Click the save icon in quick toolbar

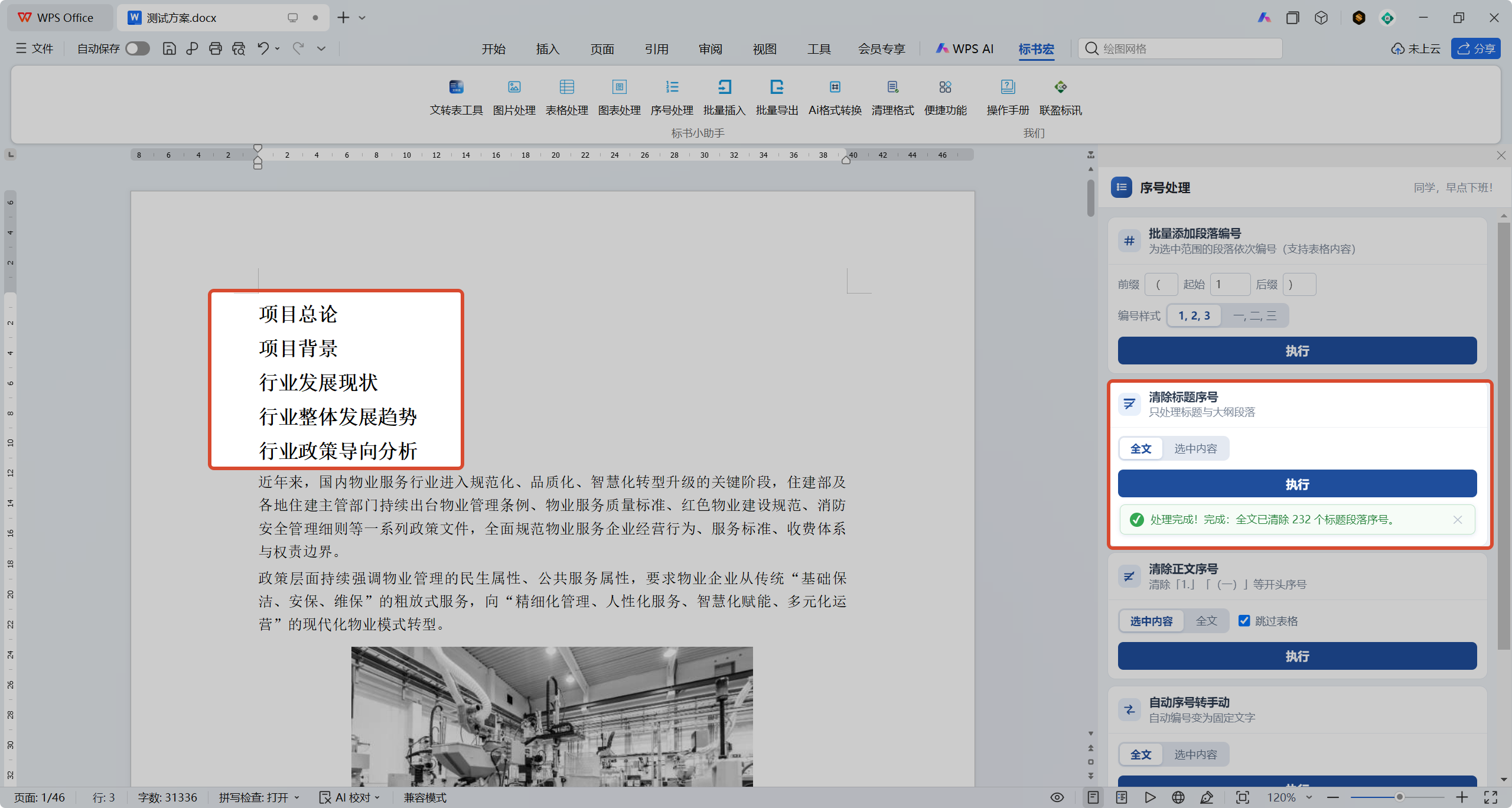169,48
